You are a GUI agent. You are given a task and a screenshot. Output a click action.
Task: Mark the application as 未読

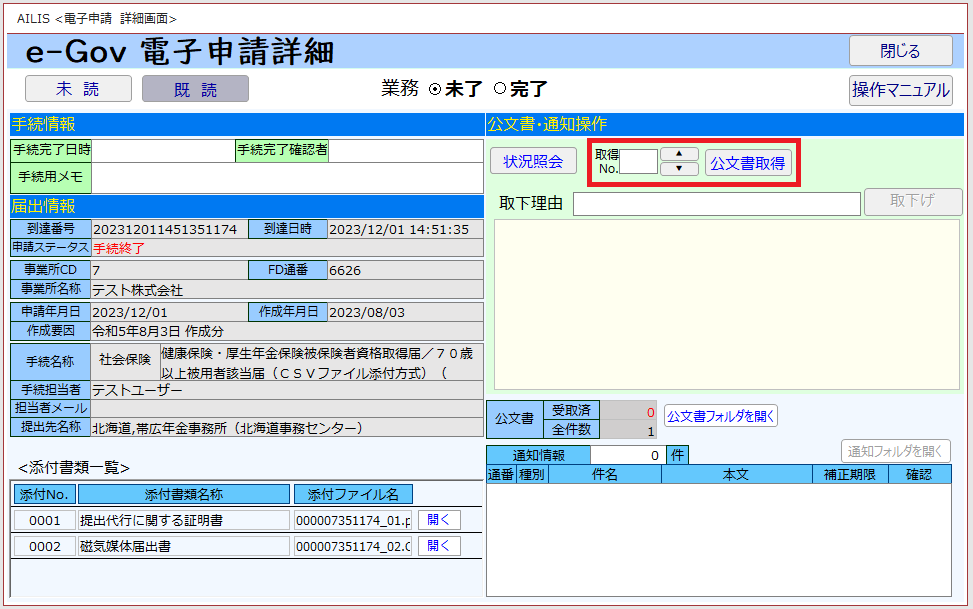78,89
